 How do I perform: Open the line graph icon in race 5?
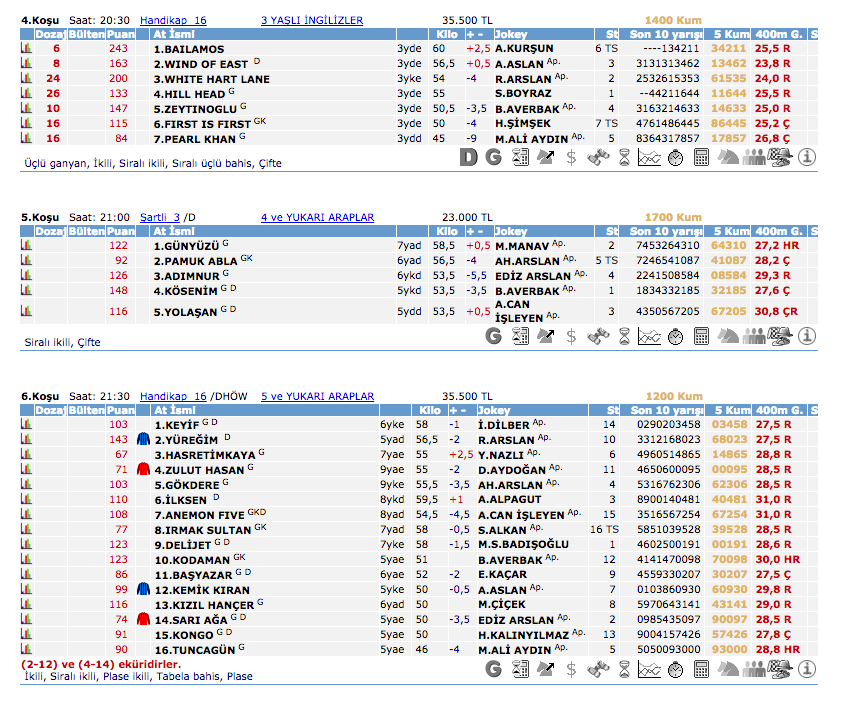point(649,337)
